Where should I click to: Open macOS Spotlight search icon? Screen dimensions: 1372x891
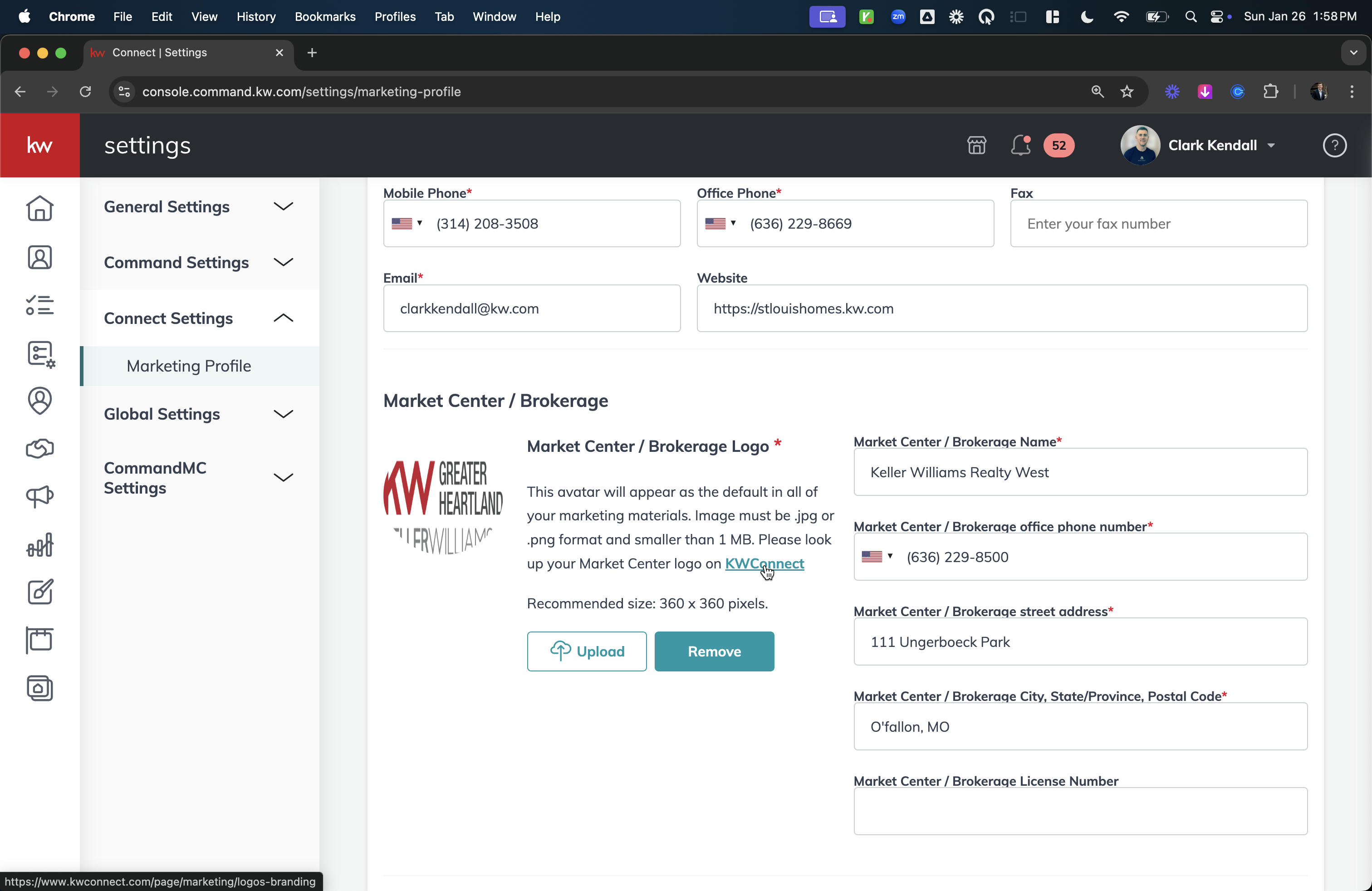point(1191,17)
